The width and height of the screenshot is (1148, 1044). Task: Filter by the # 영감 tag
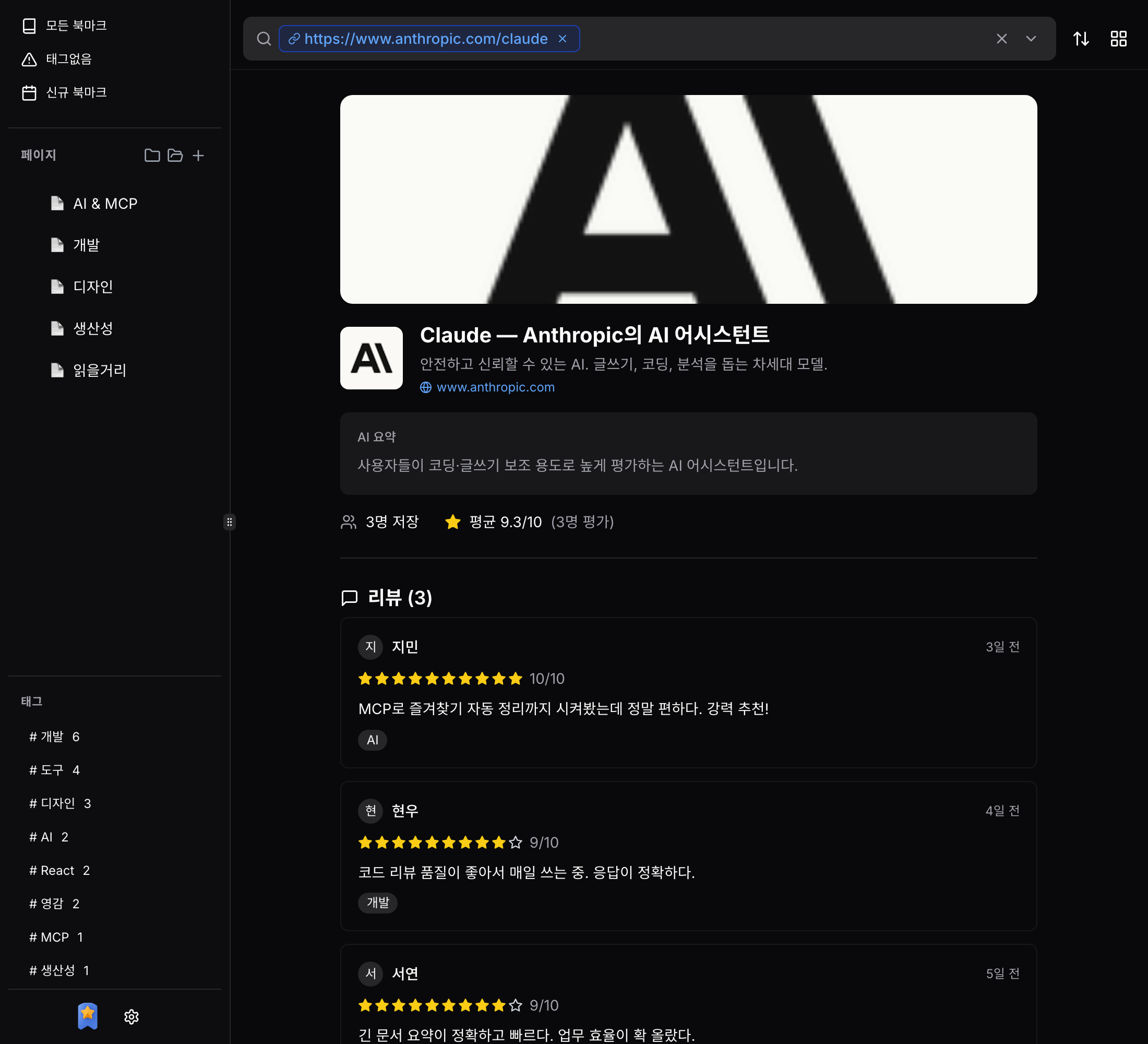(x=55, y=903)
